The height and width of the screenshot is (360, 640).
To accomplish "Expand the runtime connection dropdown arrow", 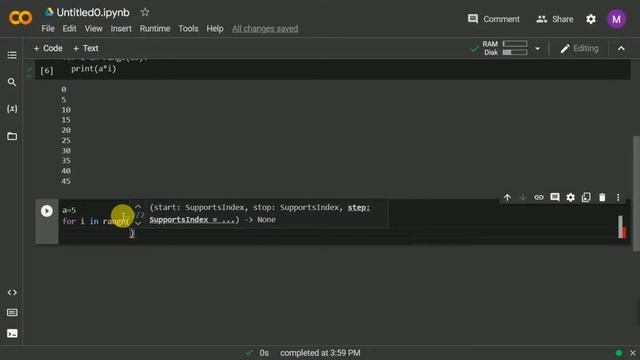I will pos(538,49).
